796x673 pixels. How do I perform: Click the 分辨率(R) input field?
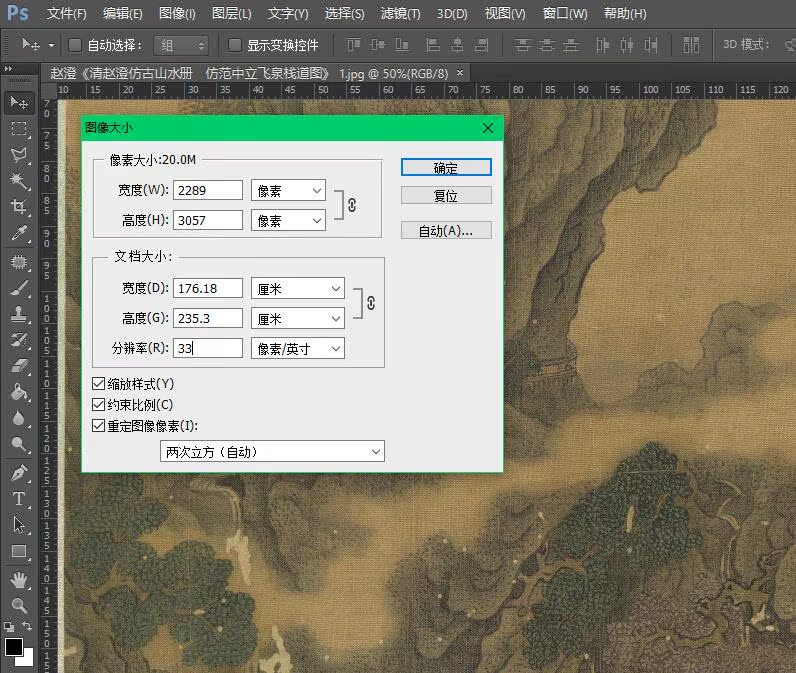(208, 348)
